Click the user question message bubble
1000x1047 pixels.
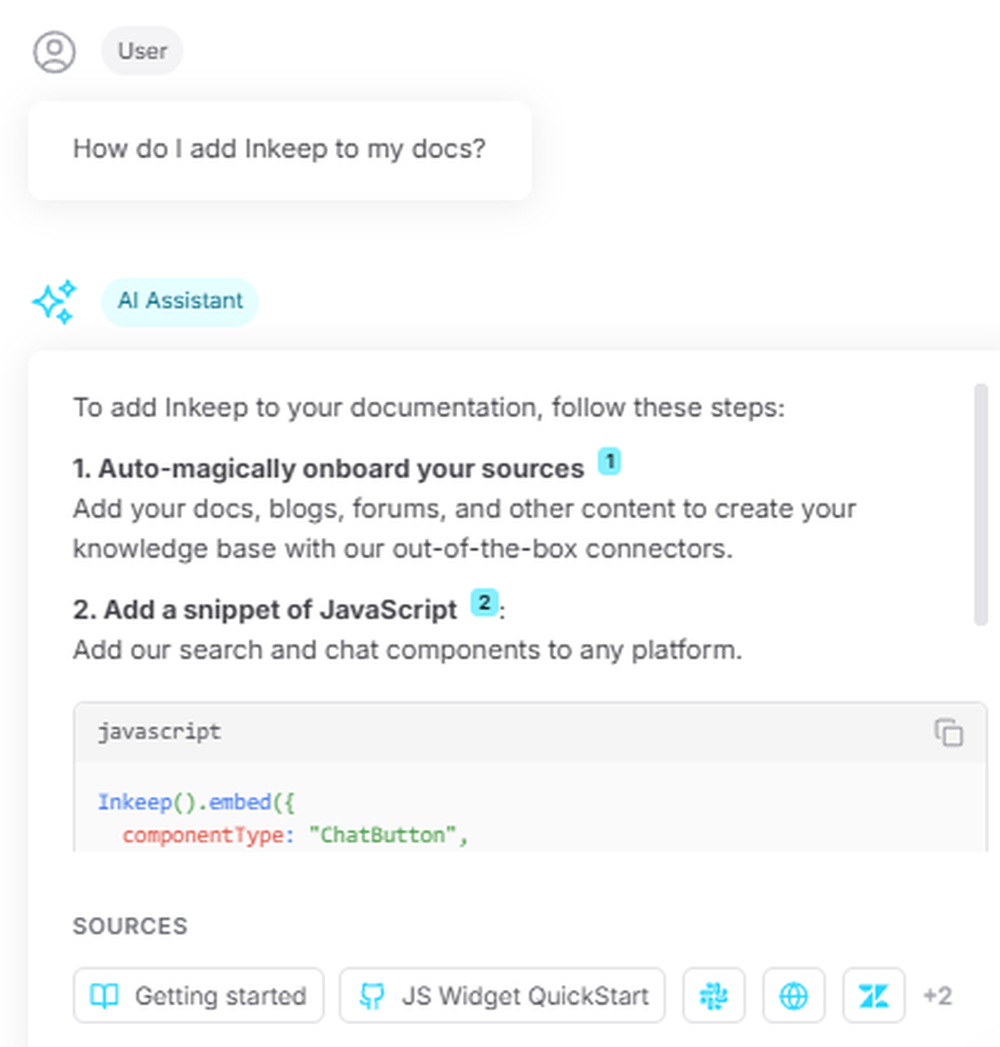279,150
